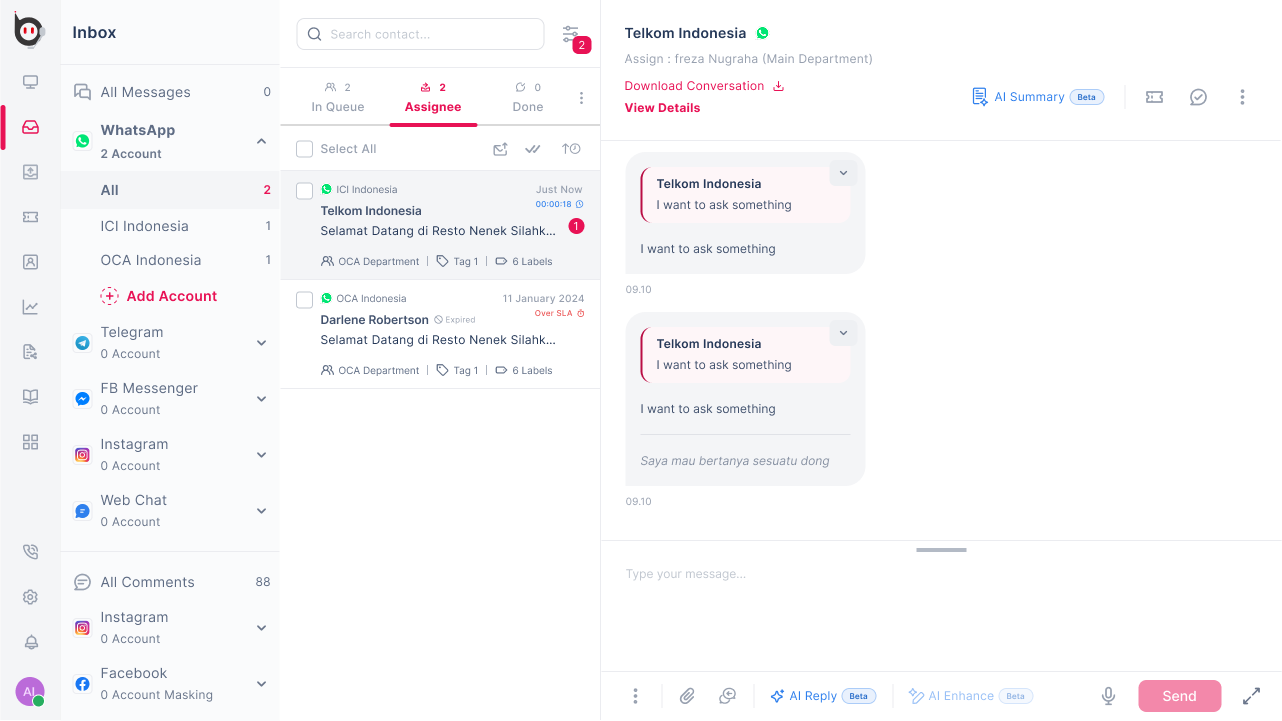Switch to the Assignee tab

[x=433, y=98]
